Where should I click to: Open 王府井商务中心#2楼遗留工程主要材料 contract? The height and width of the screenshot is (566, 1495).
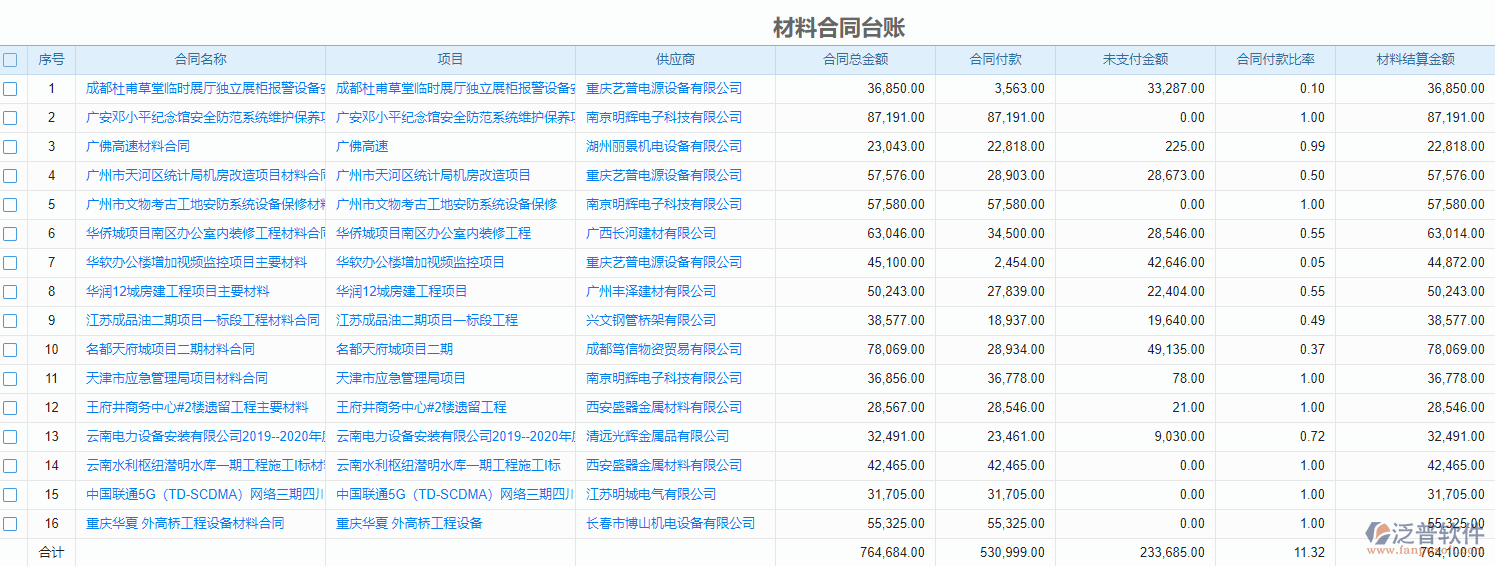(x=197, y=408)
